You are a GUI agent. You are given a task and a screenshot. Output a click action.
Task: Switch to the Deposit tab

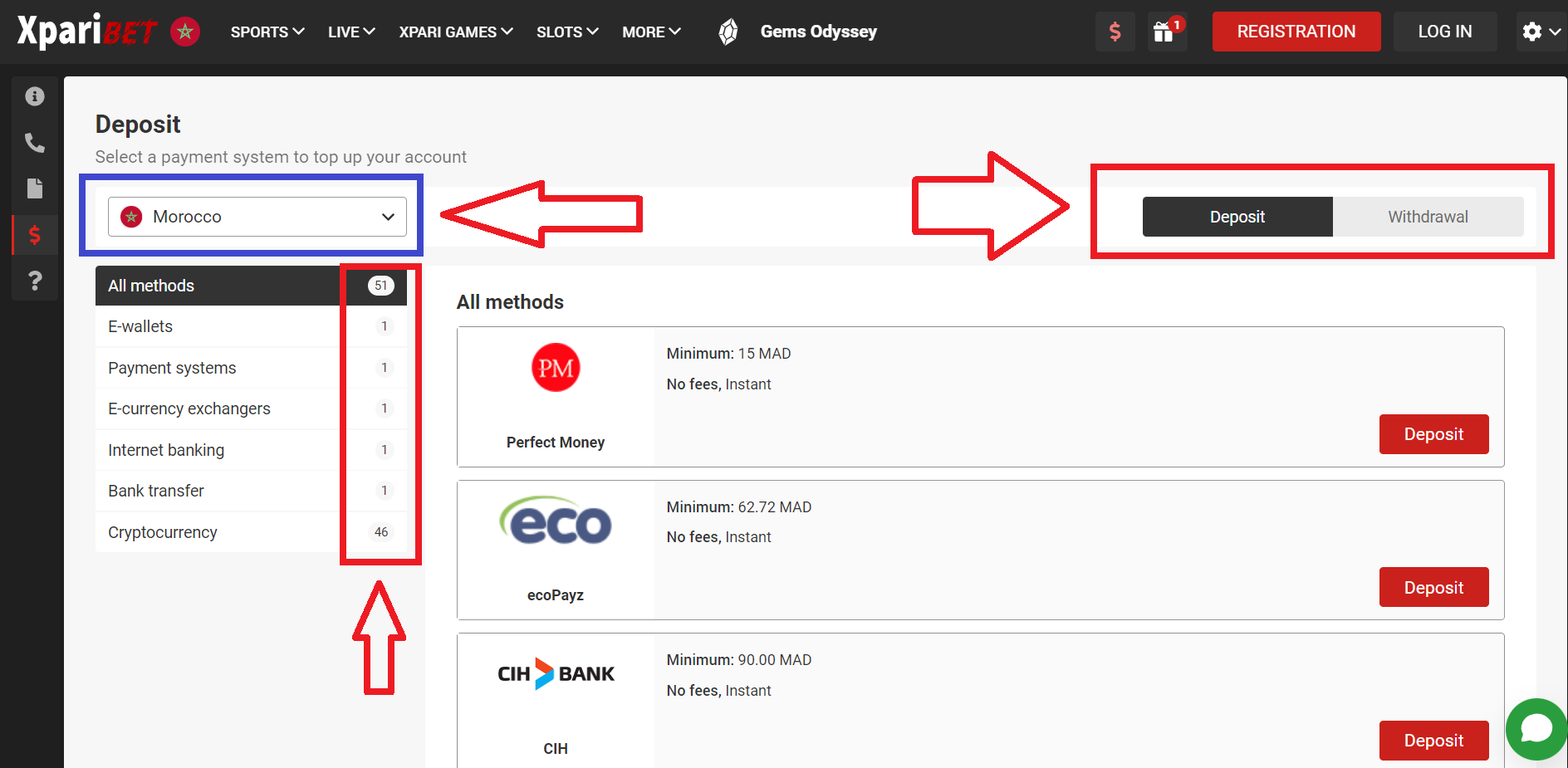tap(1237, 217)
